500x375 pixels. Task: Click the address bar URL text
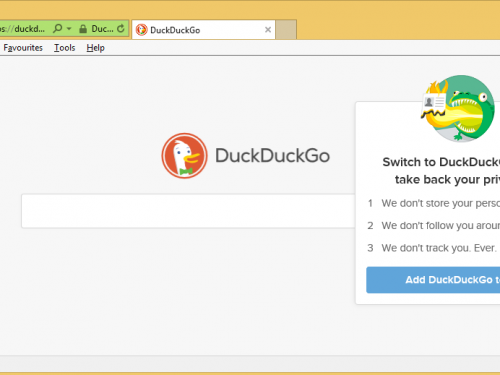(23, 29)
